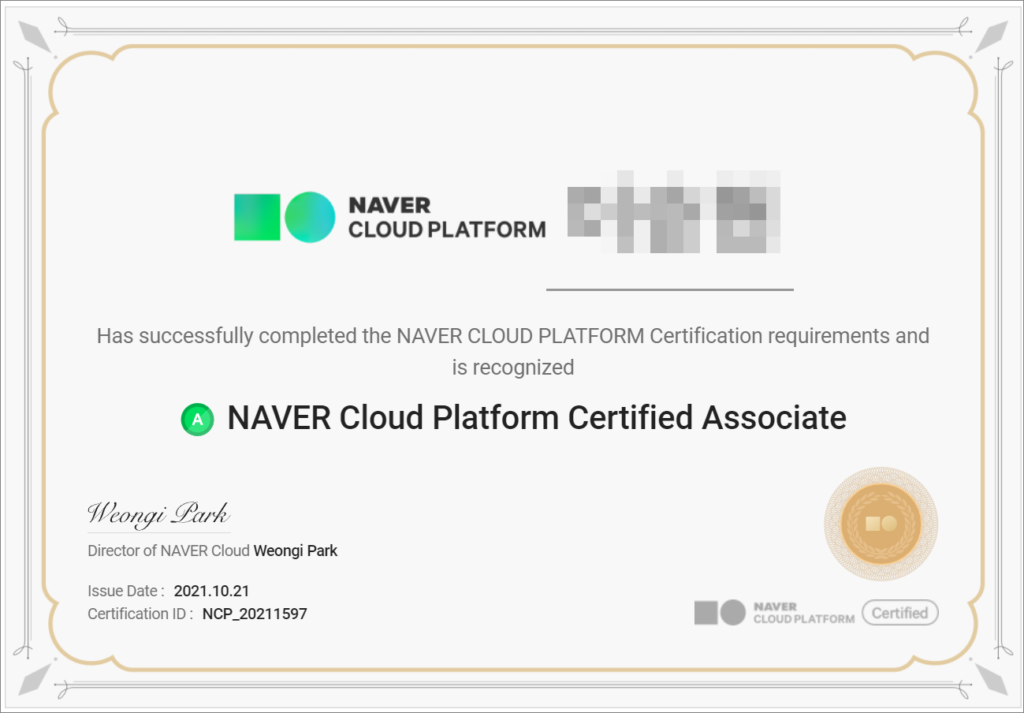Click the bottom-right corner leaf ornament

(990, 677)
